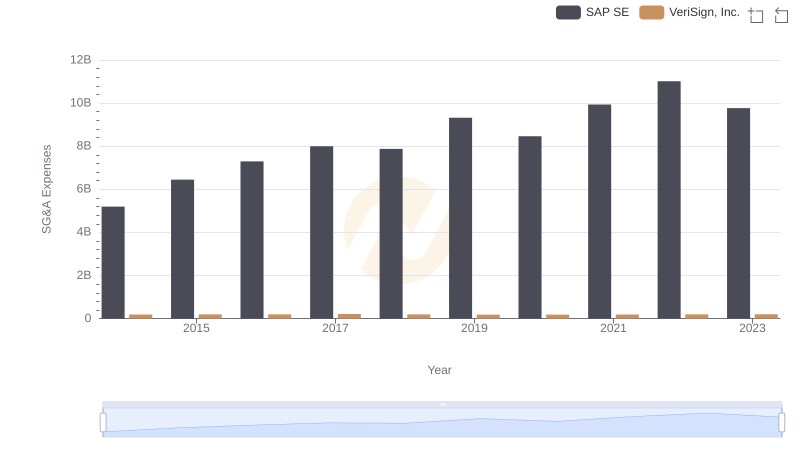This screenshot has width=800, height=461.
Task: Click the 8B y-axis label
Action: coord(84,146)
